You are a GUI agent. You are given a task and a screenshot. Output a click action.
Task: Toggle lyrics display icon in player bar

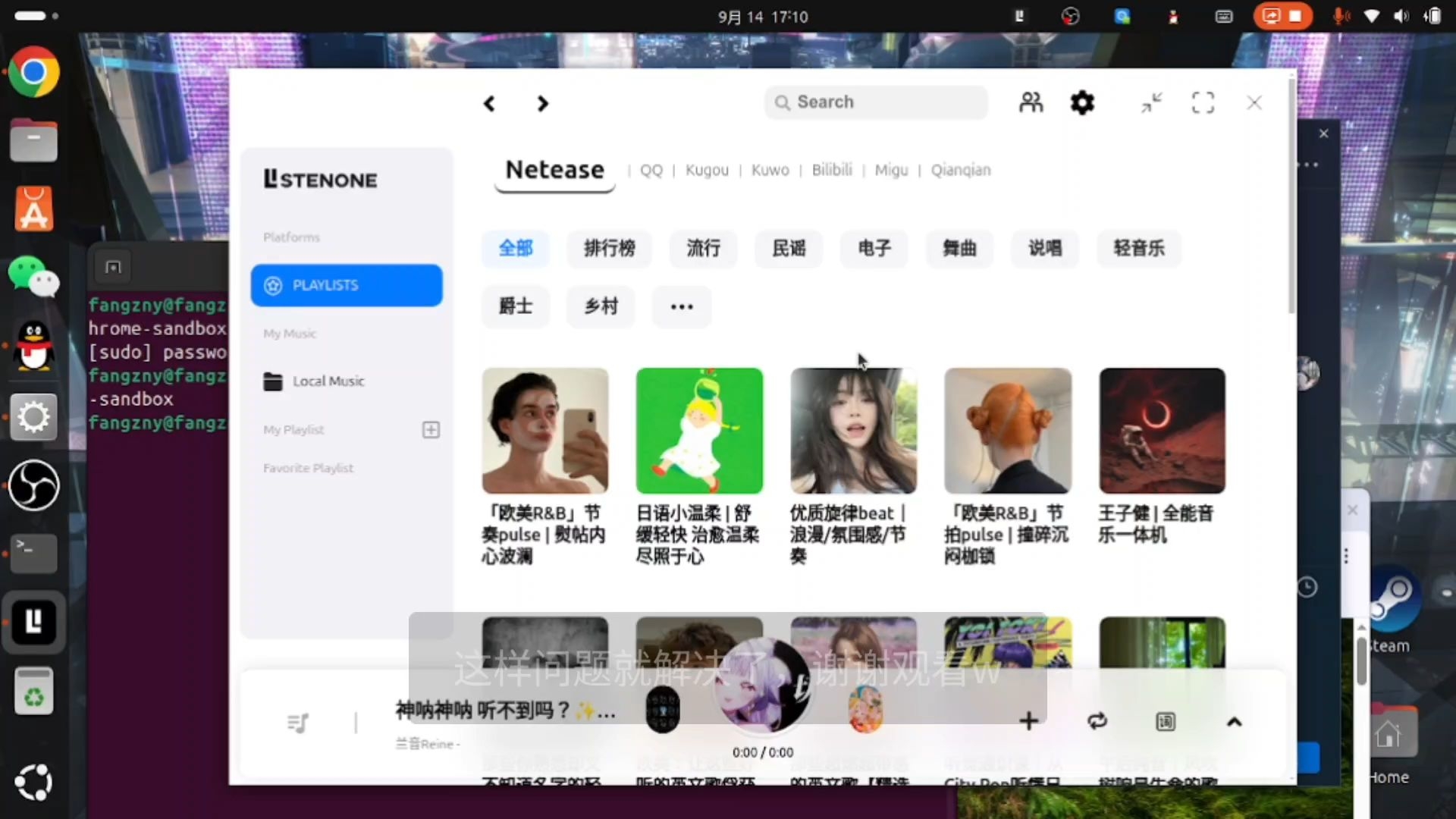[x=1166, y=721]
